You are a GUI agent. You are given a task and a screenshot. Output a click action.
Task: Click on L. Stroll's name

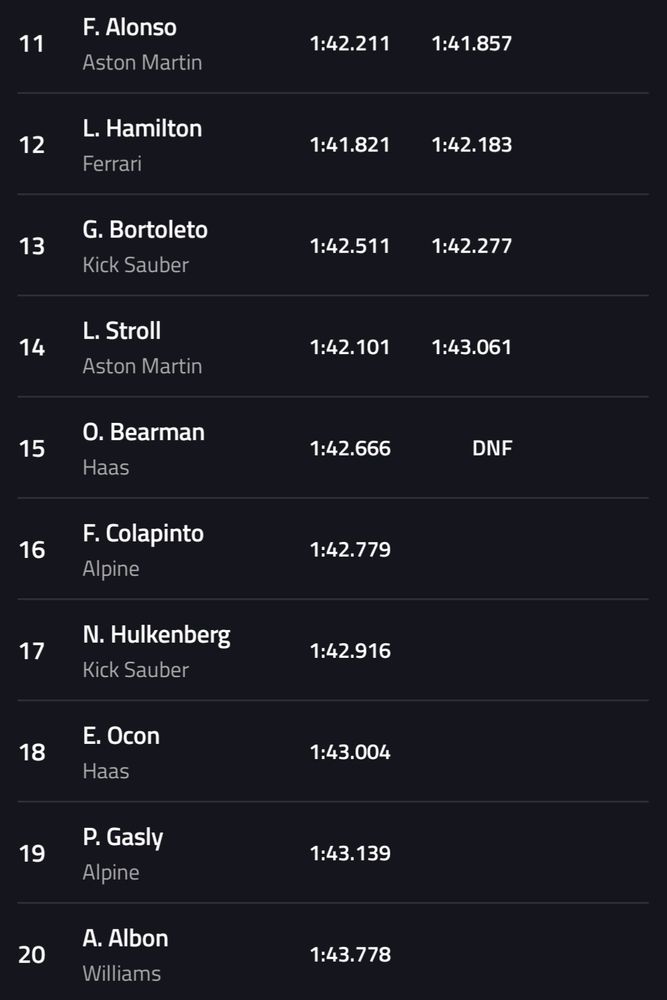121,331
